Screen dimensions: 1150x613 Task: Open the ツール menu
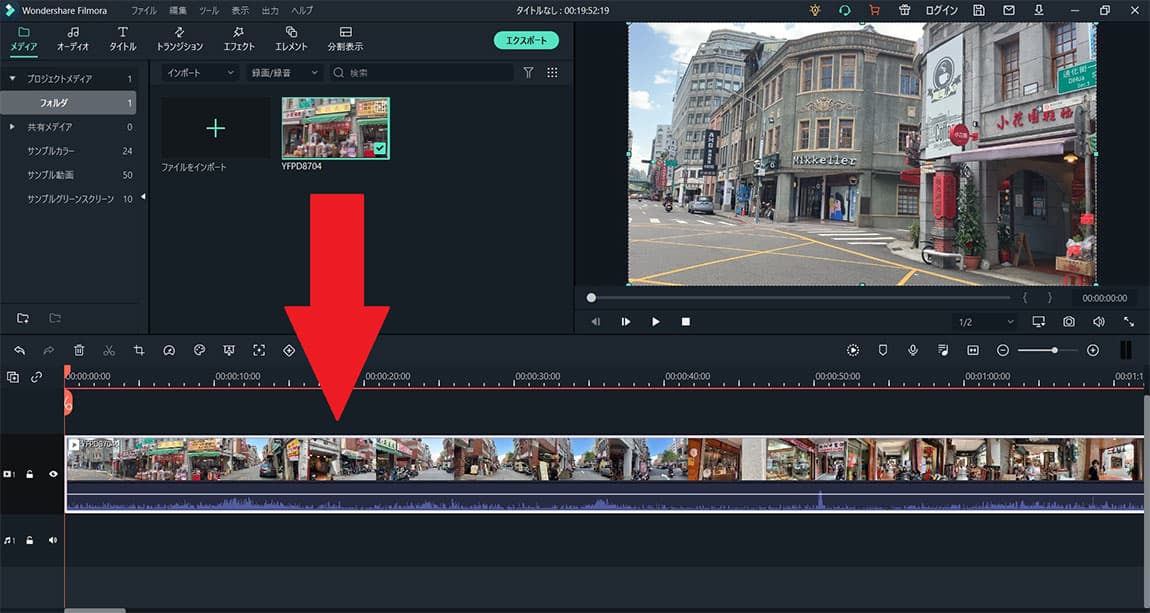(209, 10)
